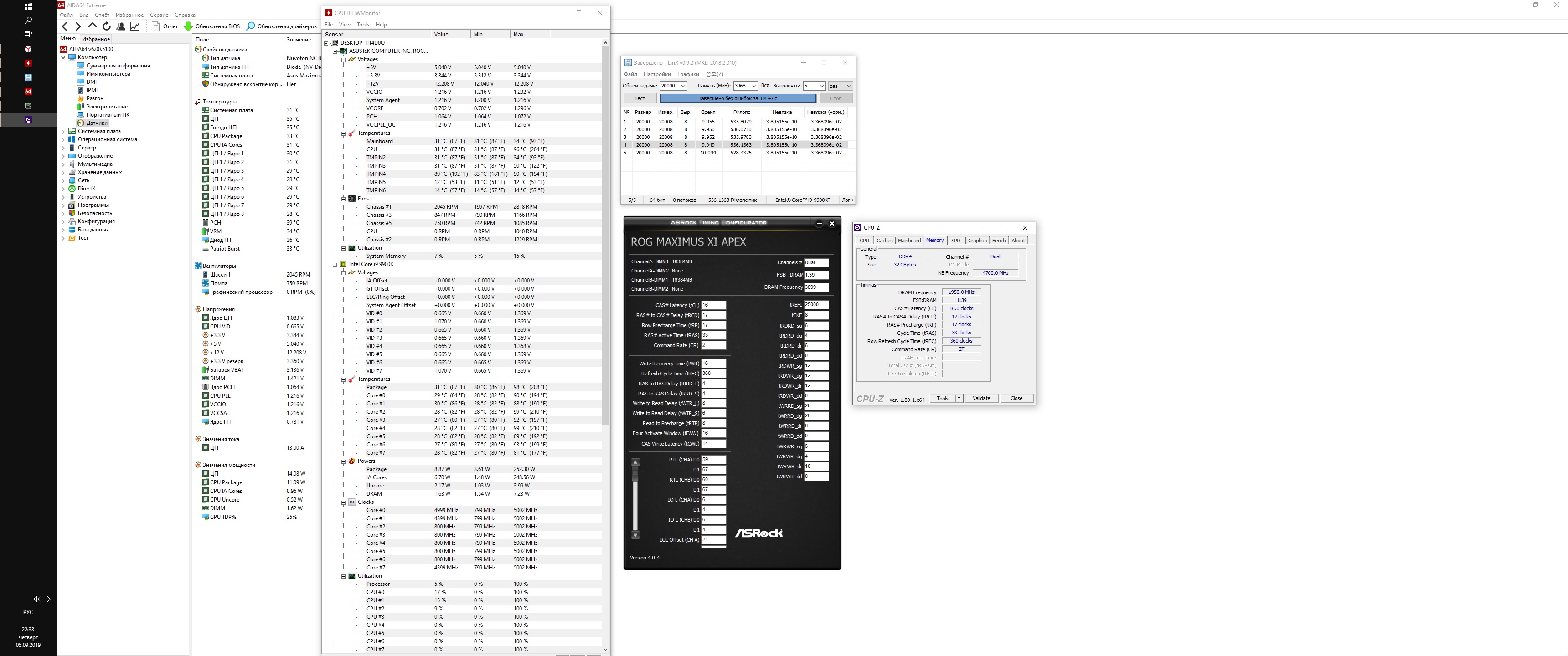Click the green BIOS updates arrow
Viewport: 1568px width, 656px height.
pyautogui.click(x=188, y=26)
